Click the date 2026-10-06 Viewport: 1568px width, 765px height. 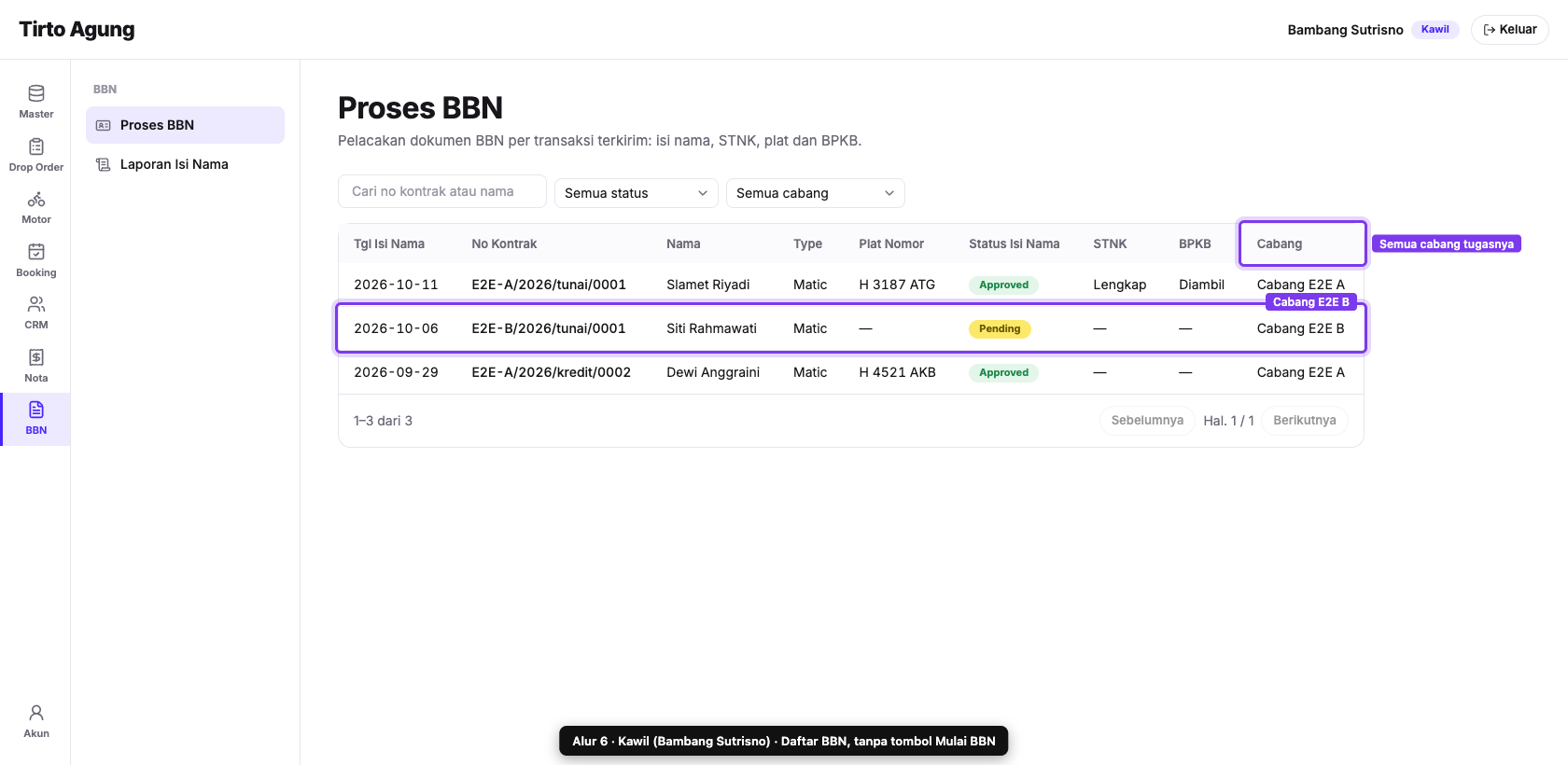tap(396, 328)
